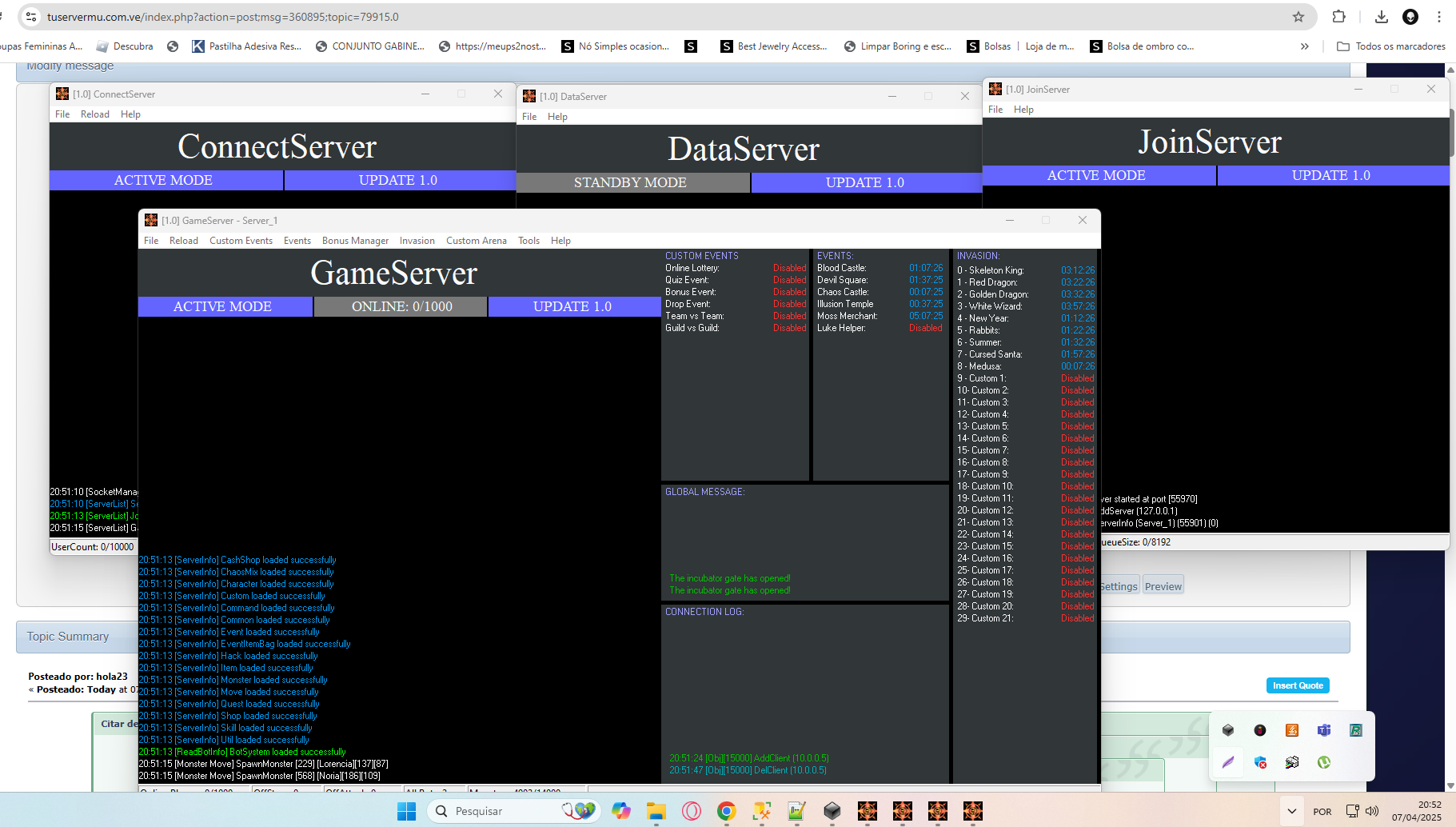Open CONJUNTO GABINE... bookmark

click(x=370, y=46)
